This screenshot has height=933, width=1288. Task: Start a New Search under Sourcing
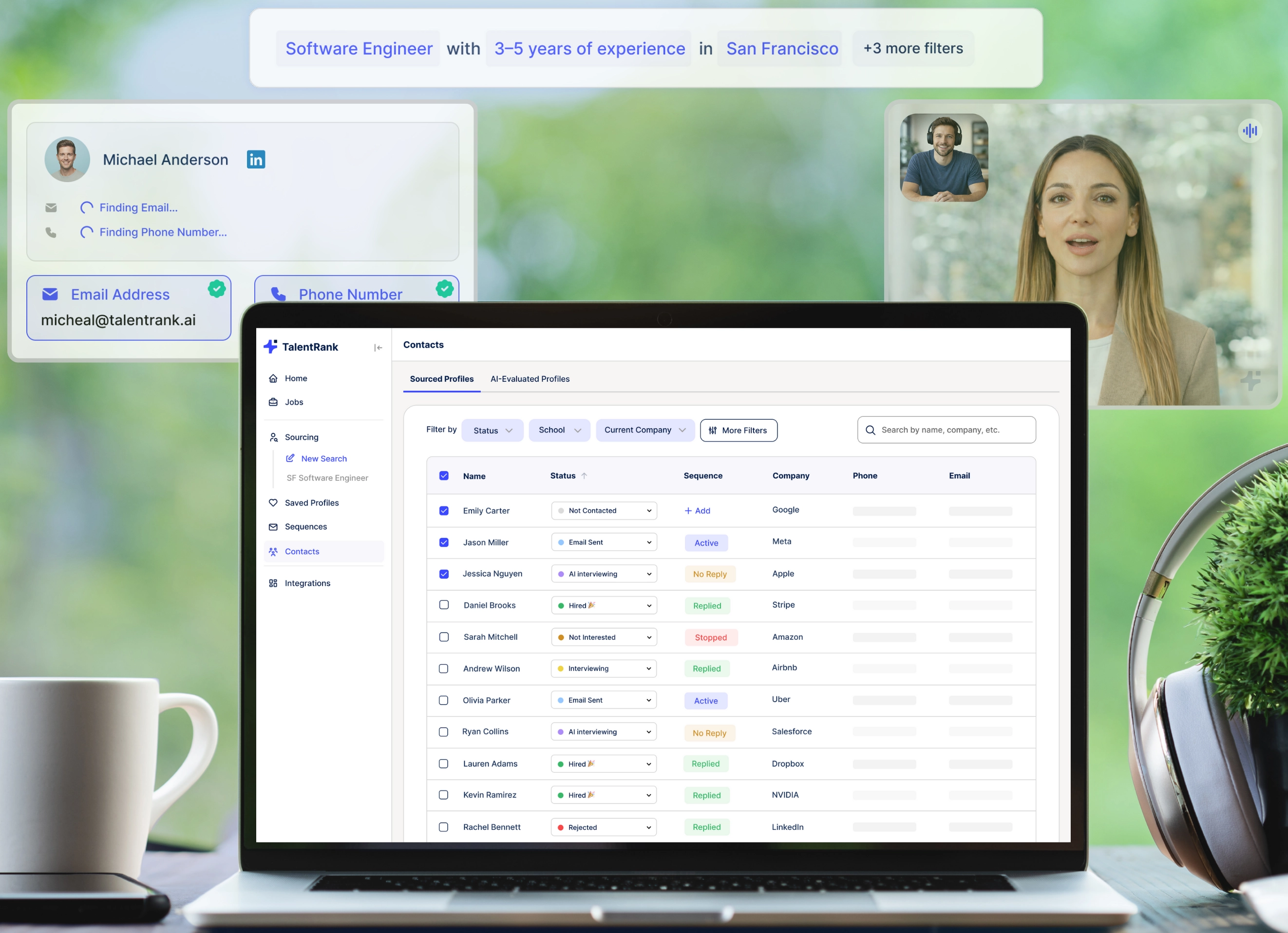click(323, 459)
